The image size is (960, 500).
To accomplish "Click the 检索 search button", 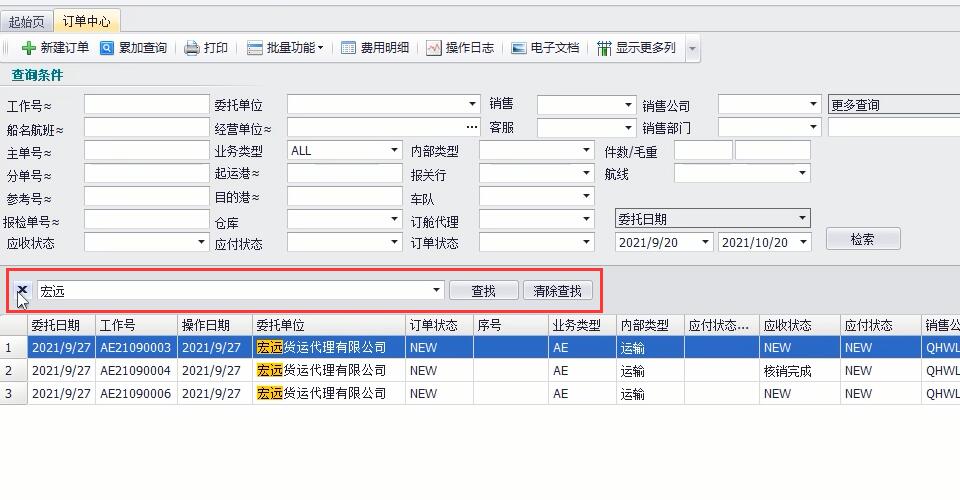I will coord(862,239).
